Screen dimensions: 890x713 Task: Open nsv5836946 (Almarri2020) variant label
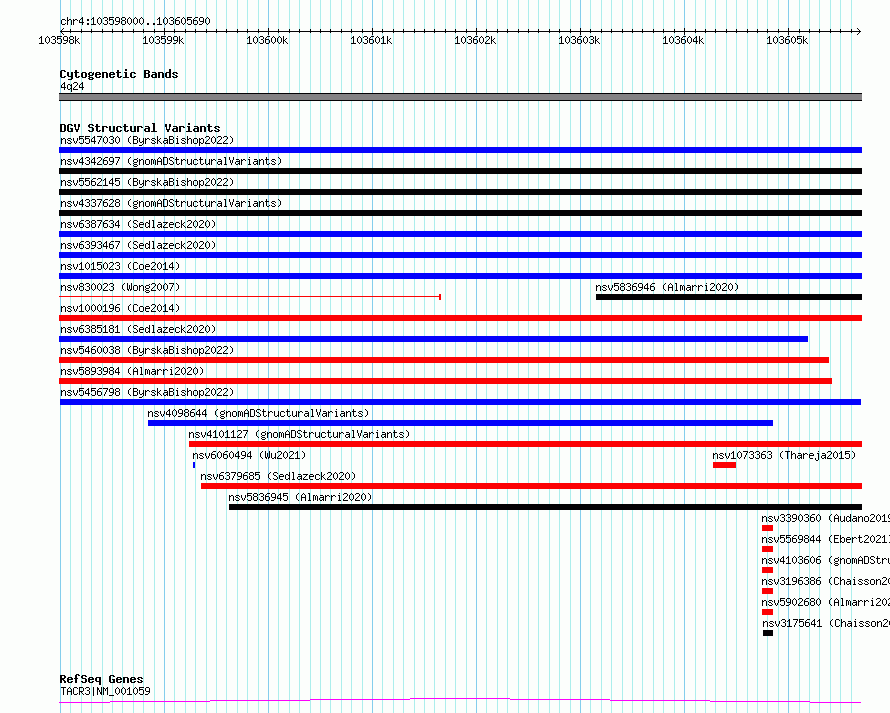[x=667, y=287]
